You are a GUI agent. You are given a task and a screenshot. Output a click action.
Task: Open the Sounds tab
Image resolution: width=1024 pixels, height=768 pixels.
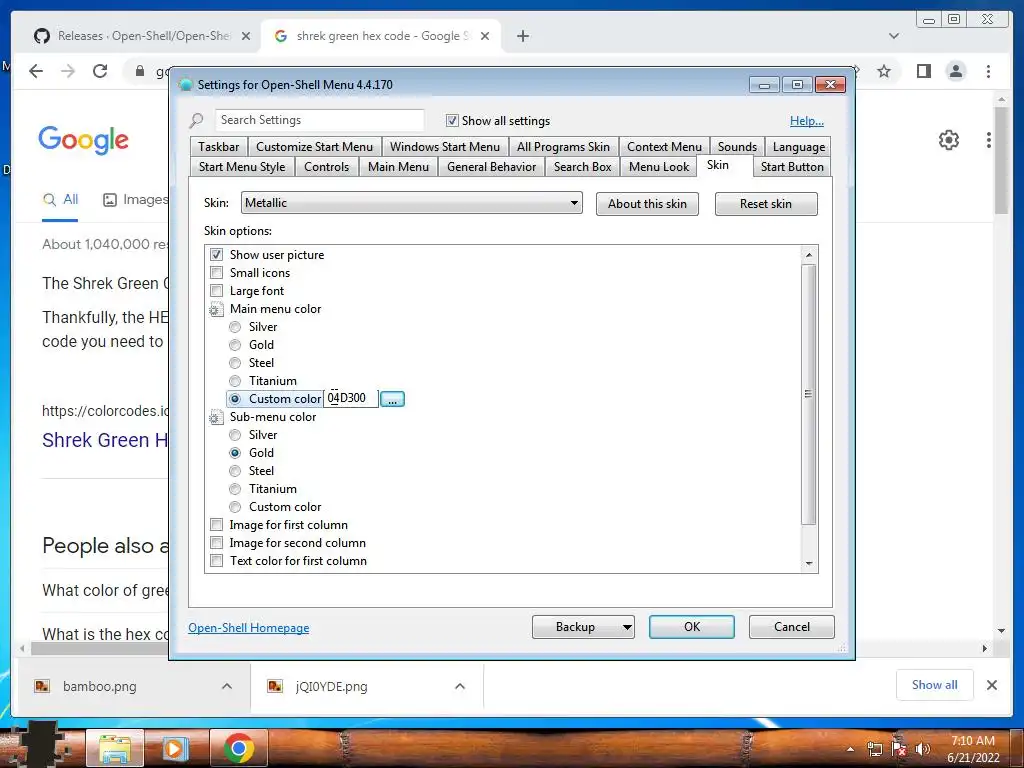[x=737, y=147]
